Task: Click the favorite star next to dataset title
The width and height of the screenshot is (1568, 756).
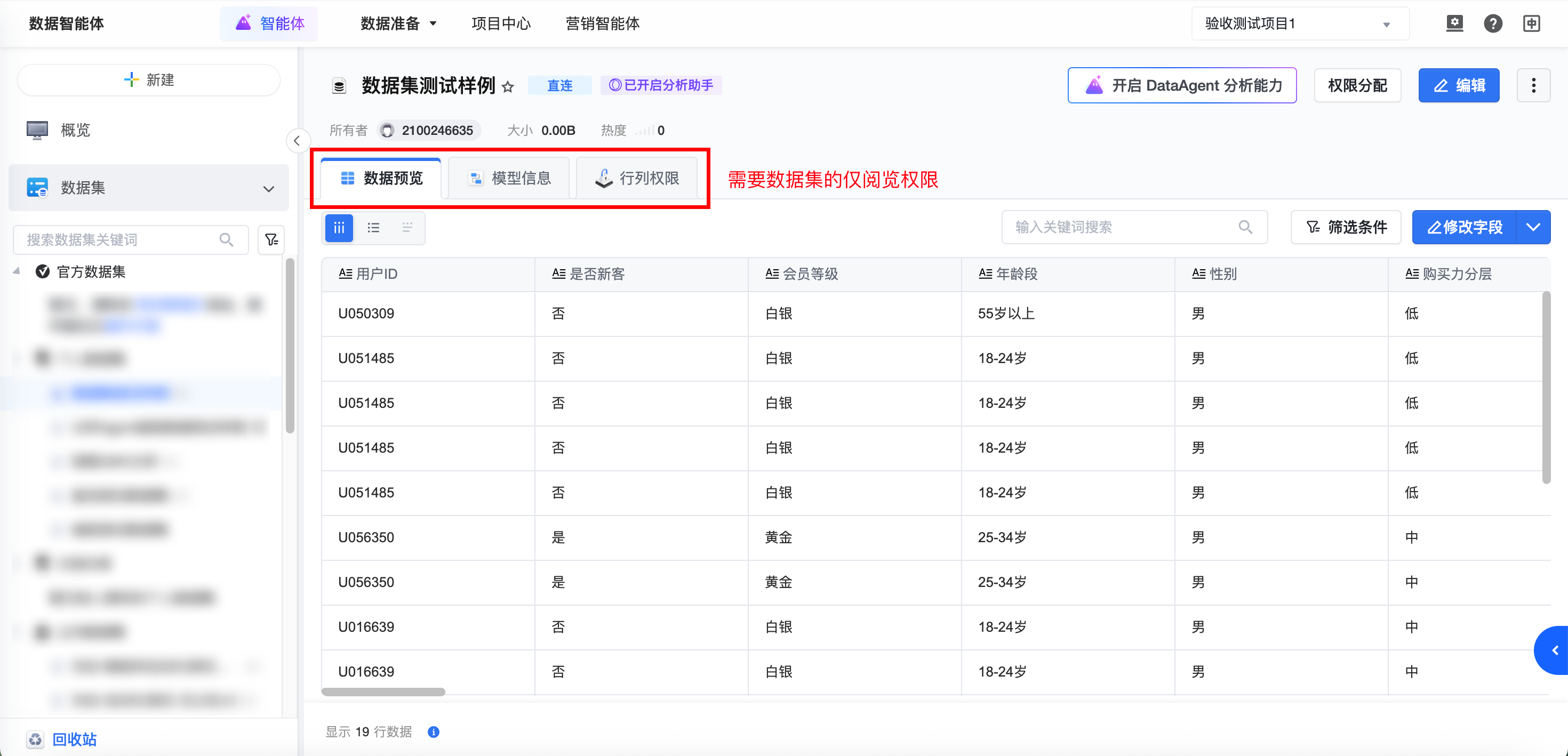Action: 508,87
